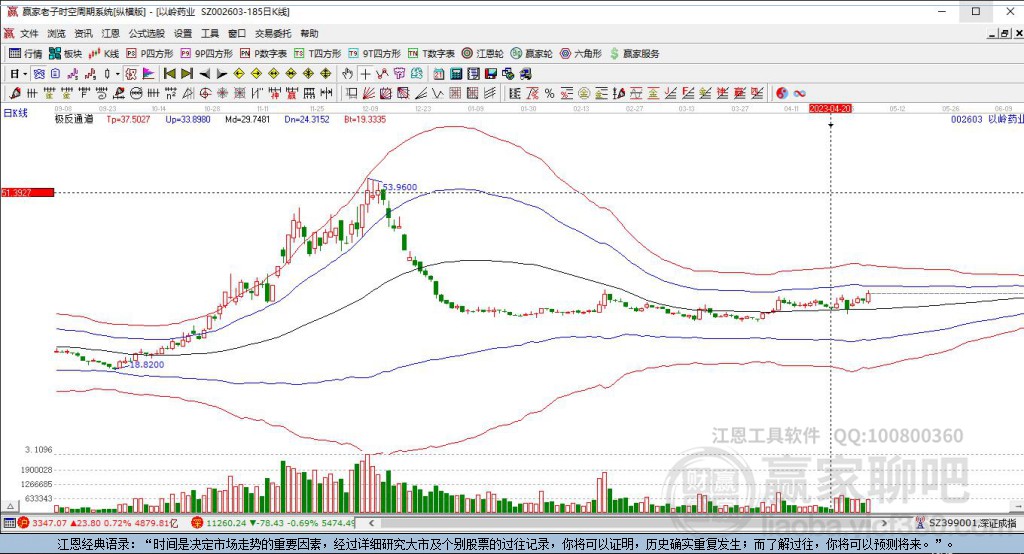Click the first yellow diamond arrow icon
Viewport: 1024px width, 554px height.
click(239, 74)
